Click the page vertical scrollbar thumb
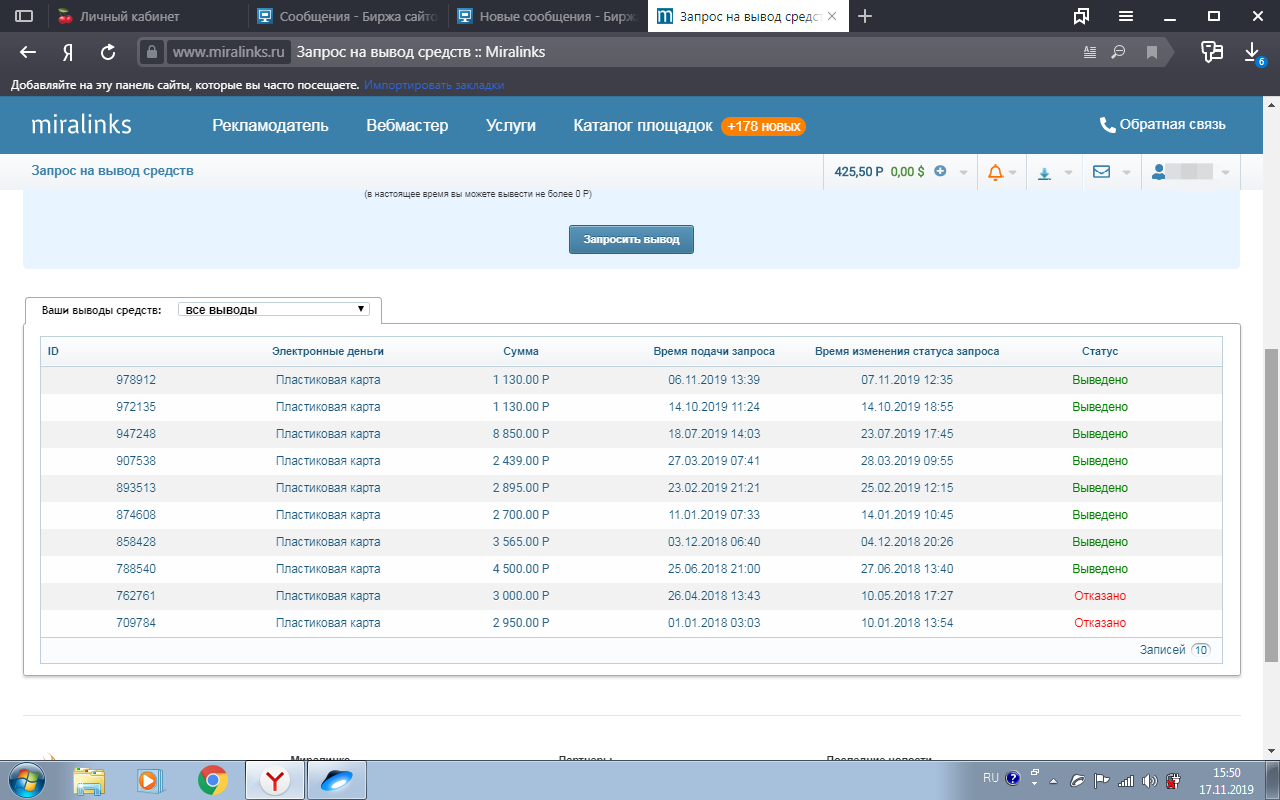Image resolution: width=1280 pixels, height=800 pixels. pos(1271,505)
